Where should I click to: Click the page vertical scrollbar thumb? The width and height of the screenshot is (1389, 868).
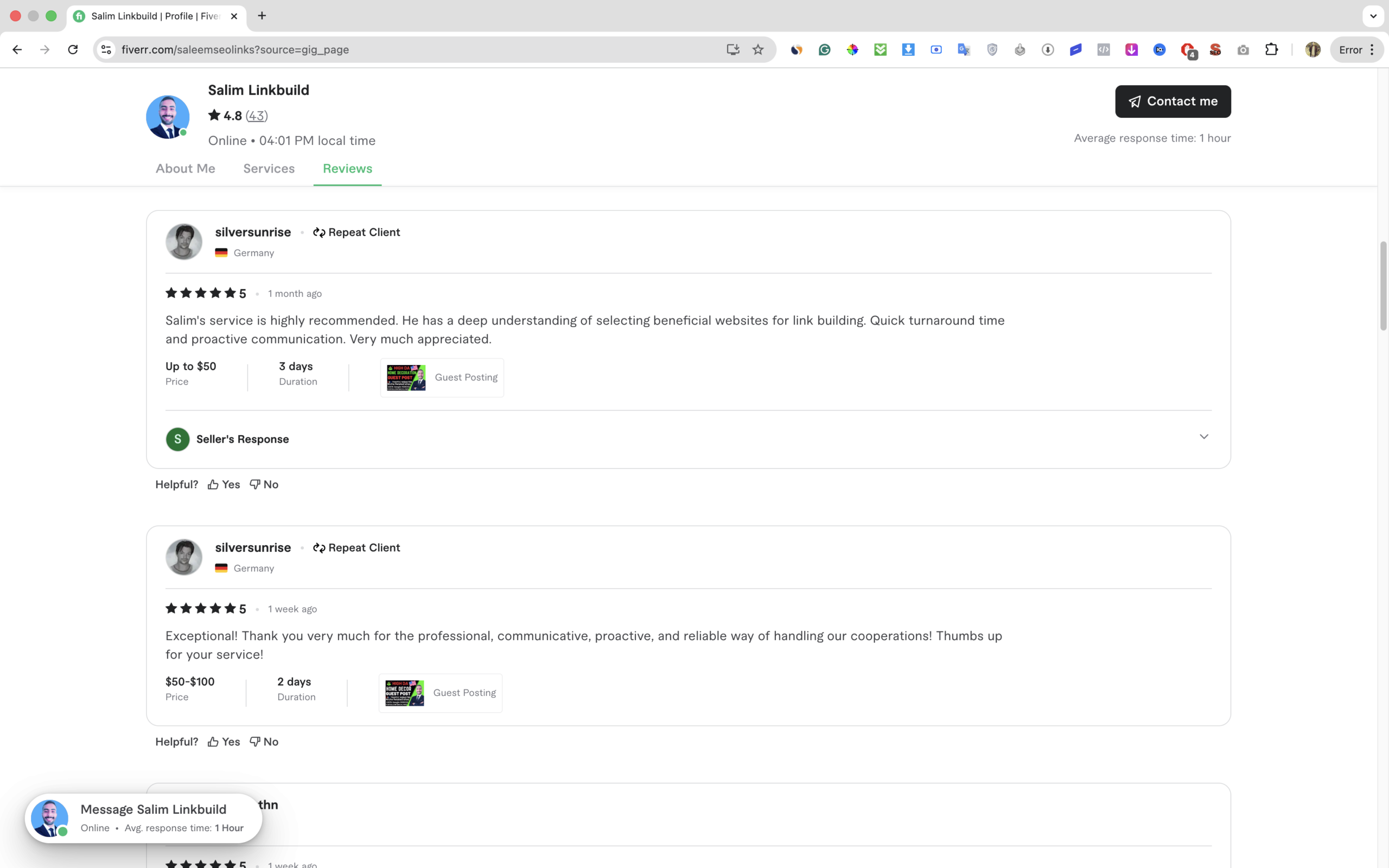(1382, 286)
